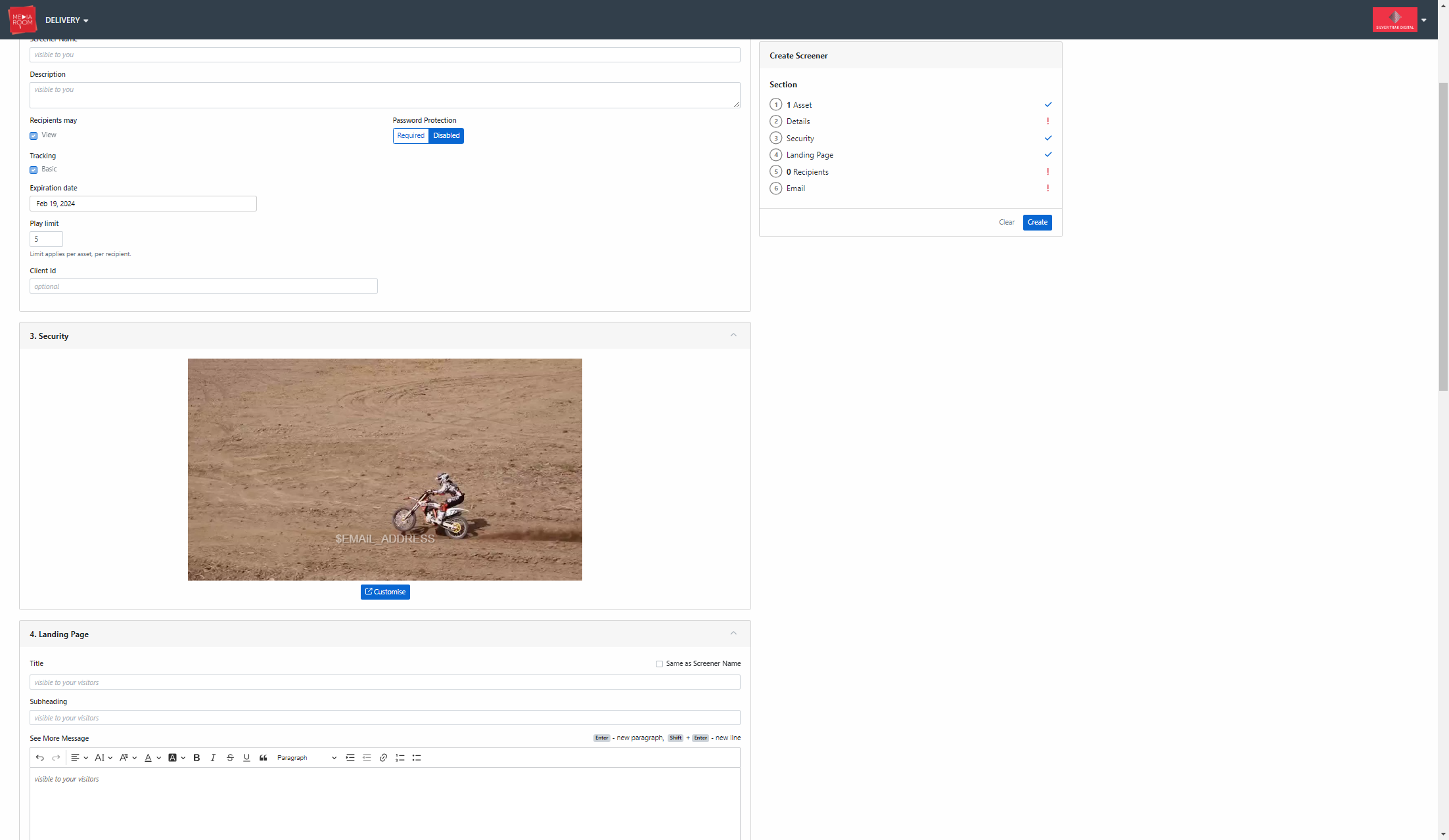Screen dimensions: 1449x840
Task: Open the Paragraph heading style dropdown
Action: point(307,757)
